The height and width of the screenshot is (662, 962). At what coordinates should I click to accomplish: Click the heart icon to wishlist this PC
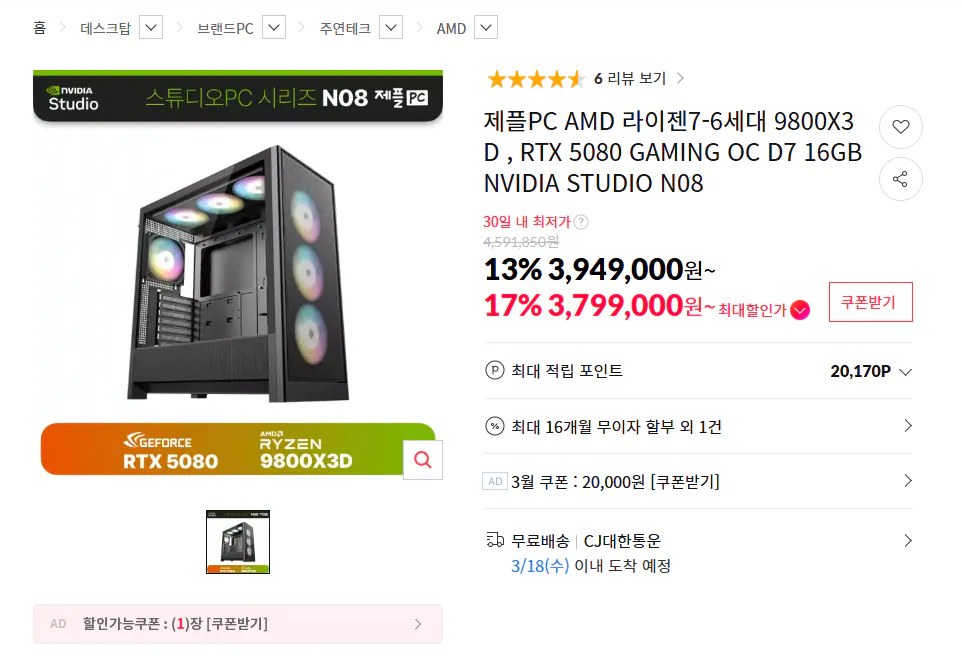click(x=901, y=127)
